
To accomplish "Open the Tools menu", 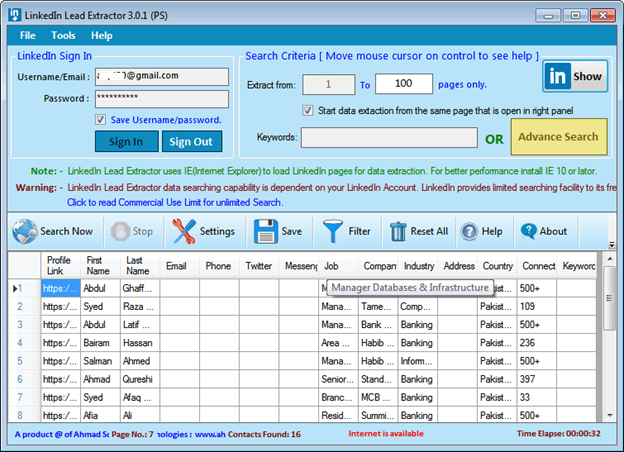I will click(63, 35).
